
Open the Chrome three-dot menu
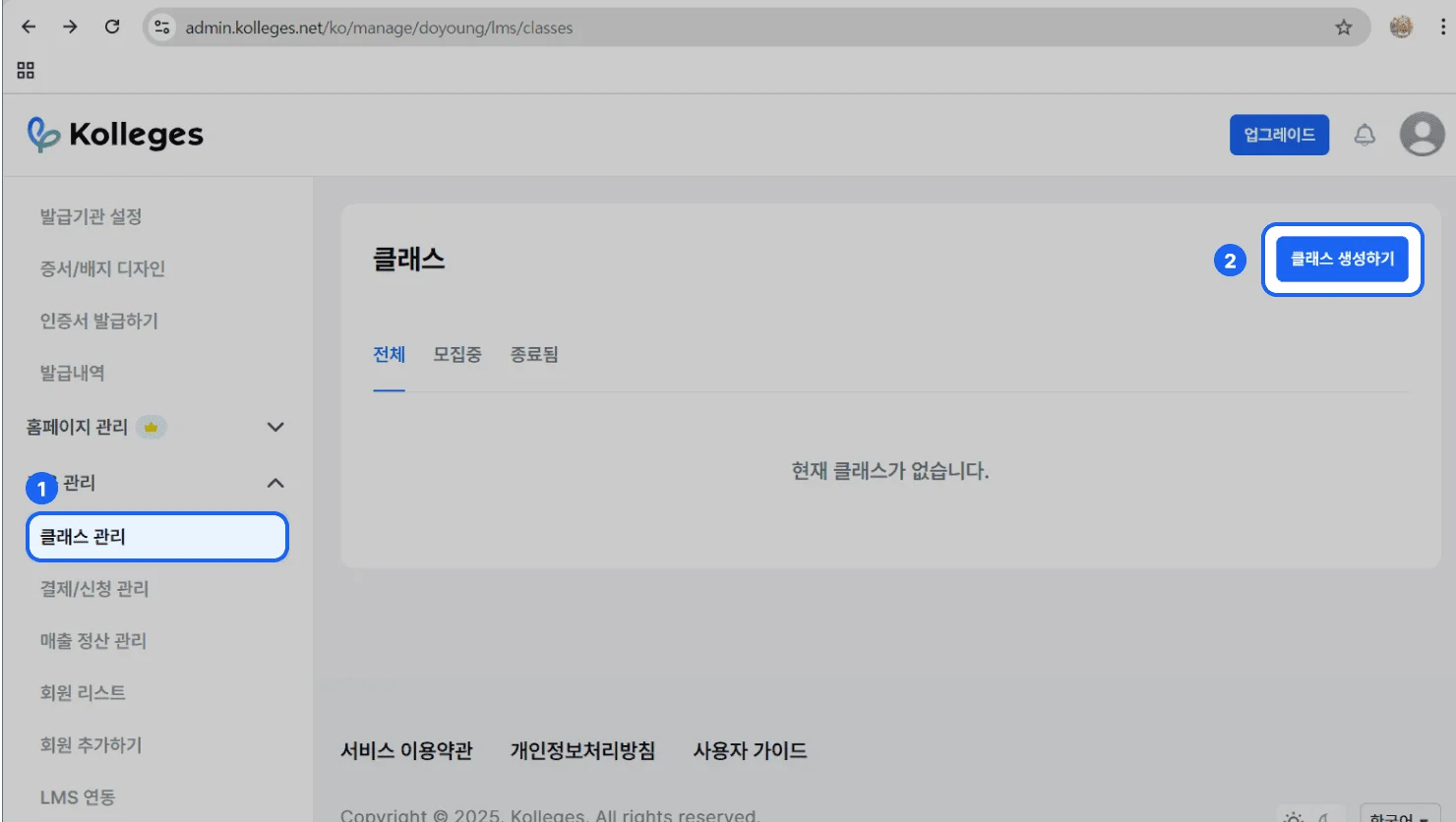1442,28
